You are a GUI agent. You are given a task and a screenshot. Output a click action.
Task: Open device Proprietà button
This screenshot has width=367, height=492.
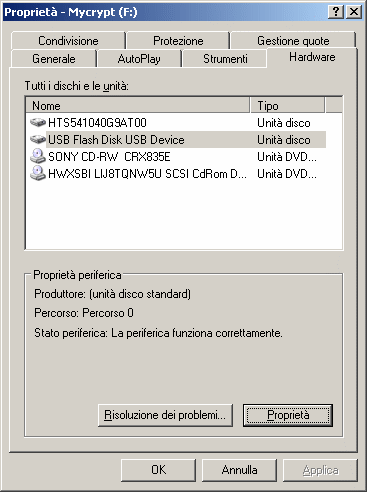288,415
